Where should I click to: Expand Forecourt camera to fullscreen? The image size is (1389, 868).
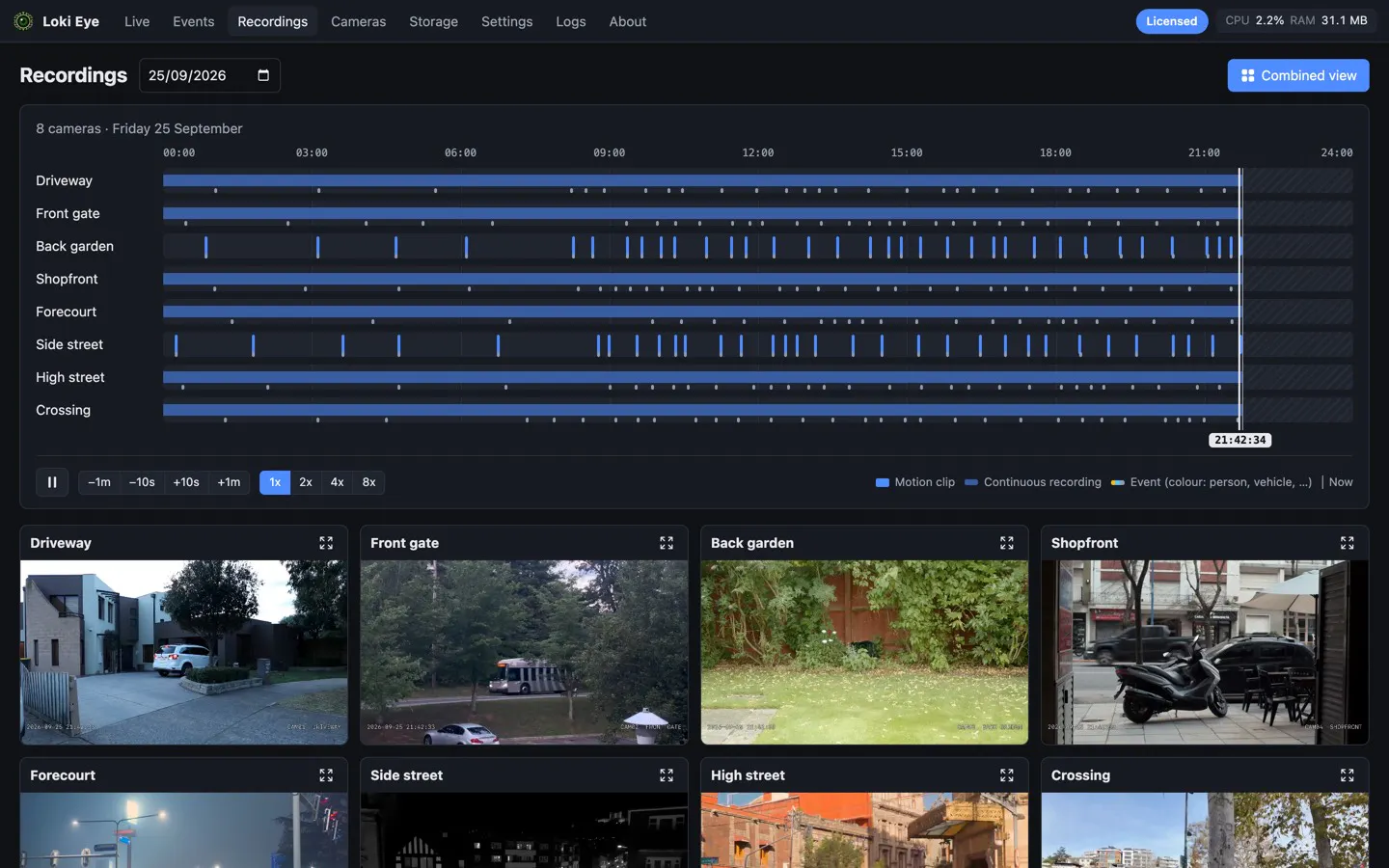point(326,775)
